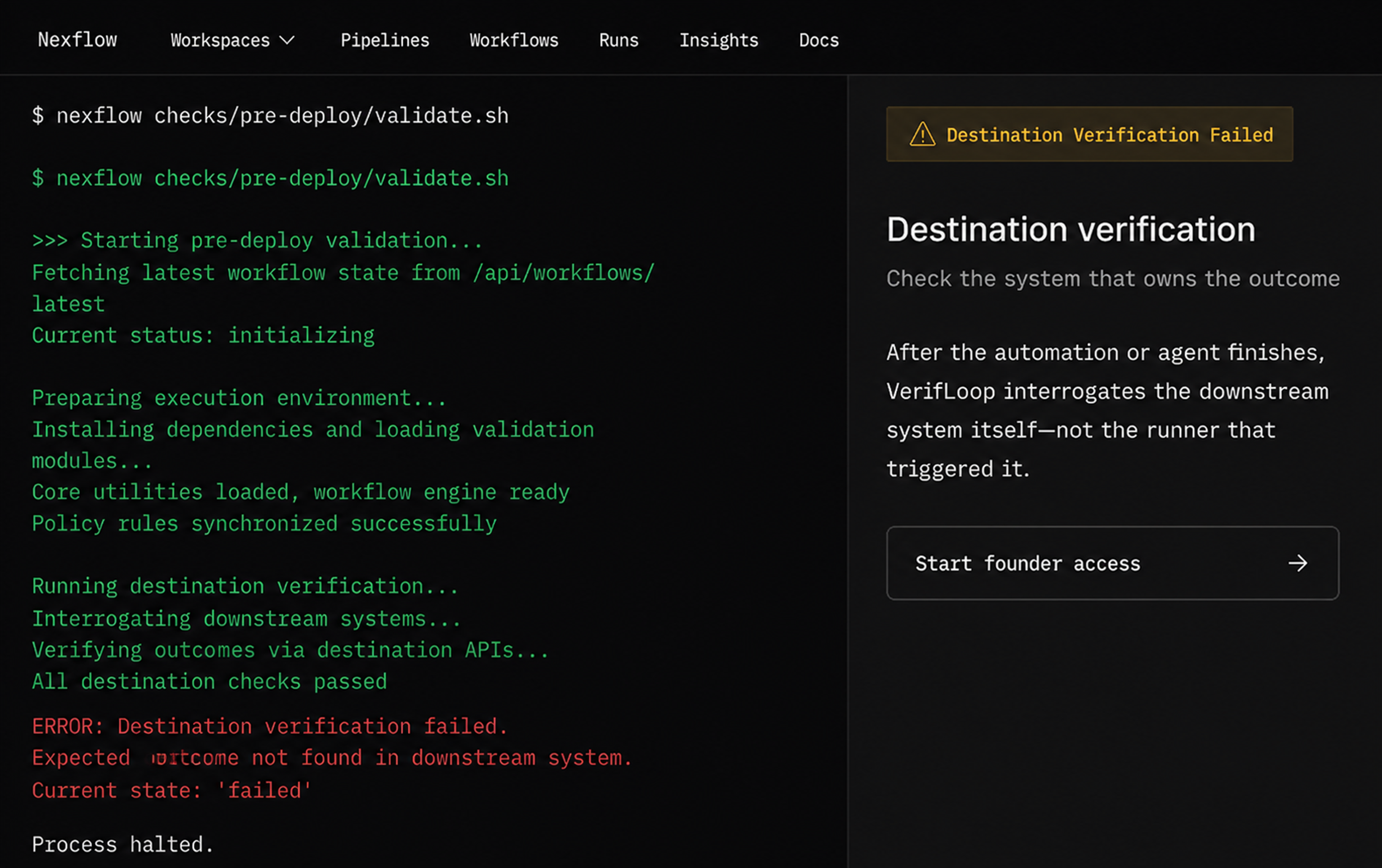Screen dimensions: 1382x868
Task: Open the Docs link
Action: (x=819, y=40)
